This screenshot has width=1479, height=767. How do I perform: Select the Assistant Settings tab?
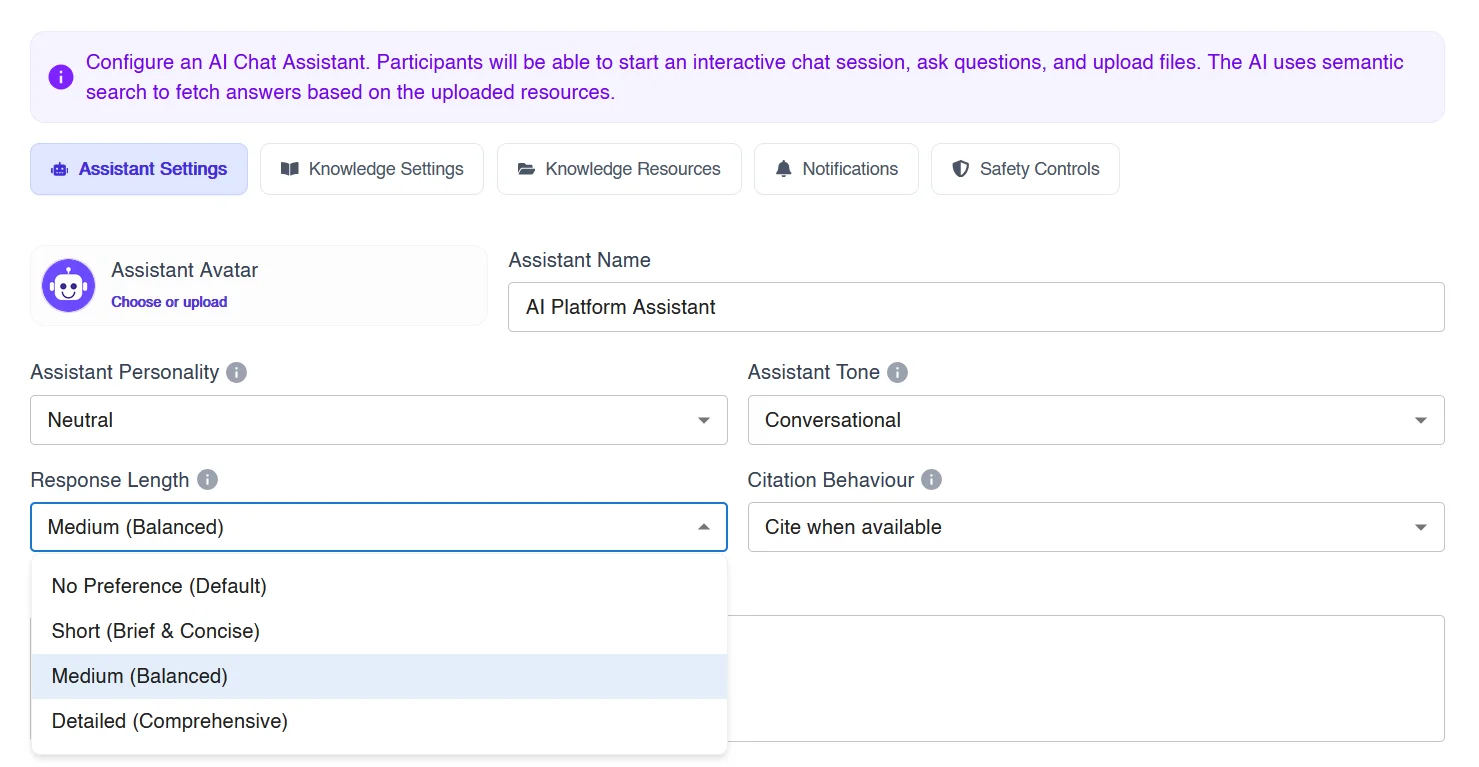(139, 169)
